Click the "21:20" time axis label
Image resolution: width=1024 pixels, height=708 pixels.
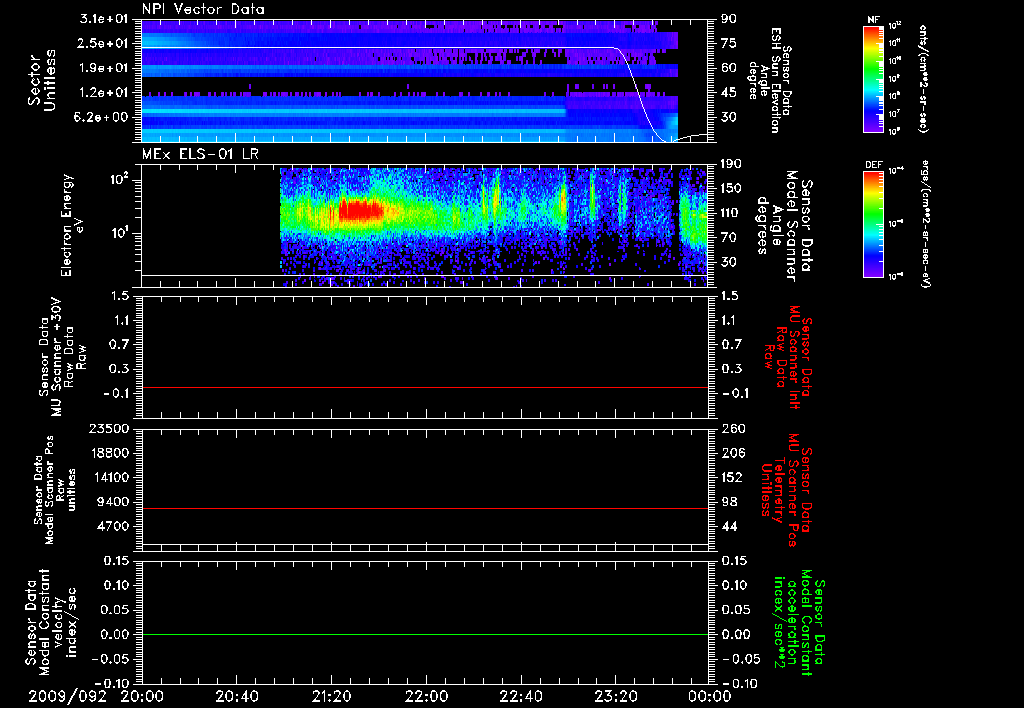331,696
